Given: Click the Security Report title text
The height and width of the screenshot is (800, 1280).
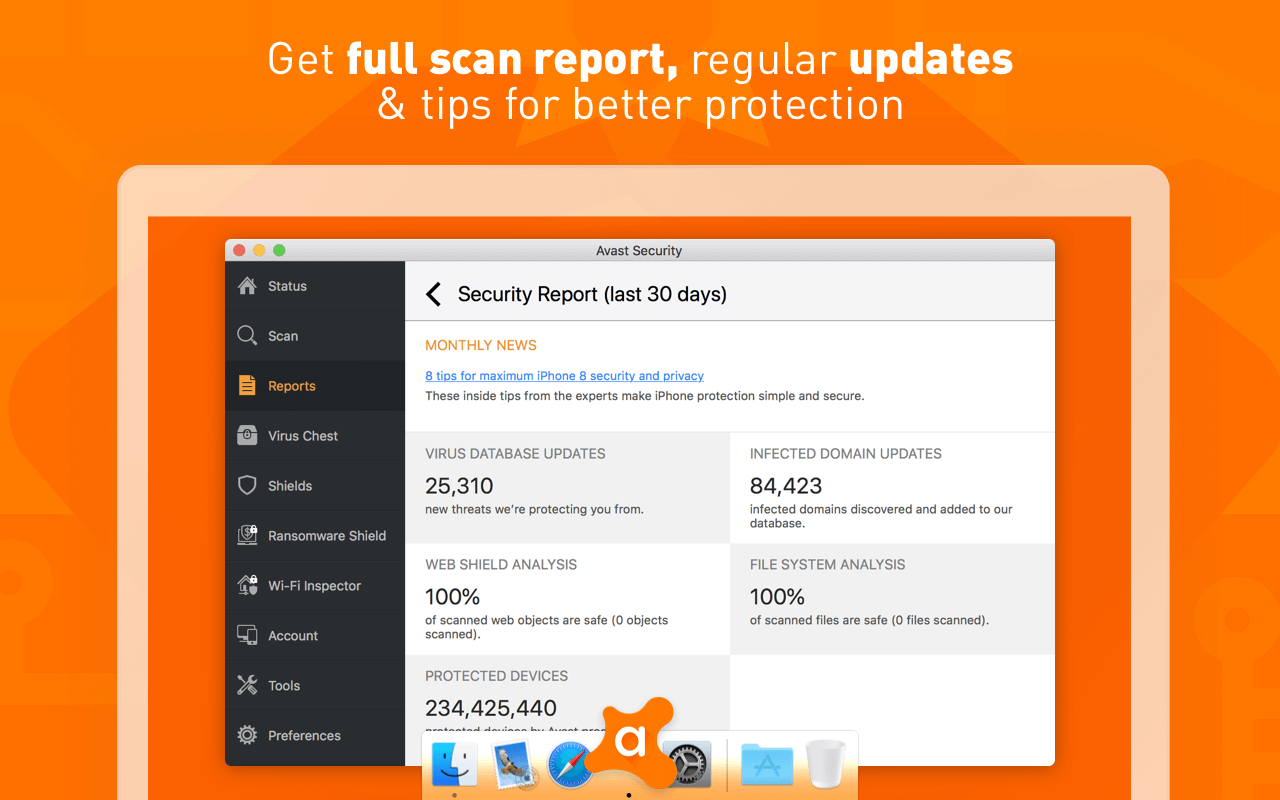Looking at the screenshot, I should coord(592,294).
